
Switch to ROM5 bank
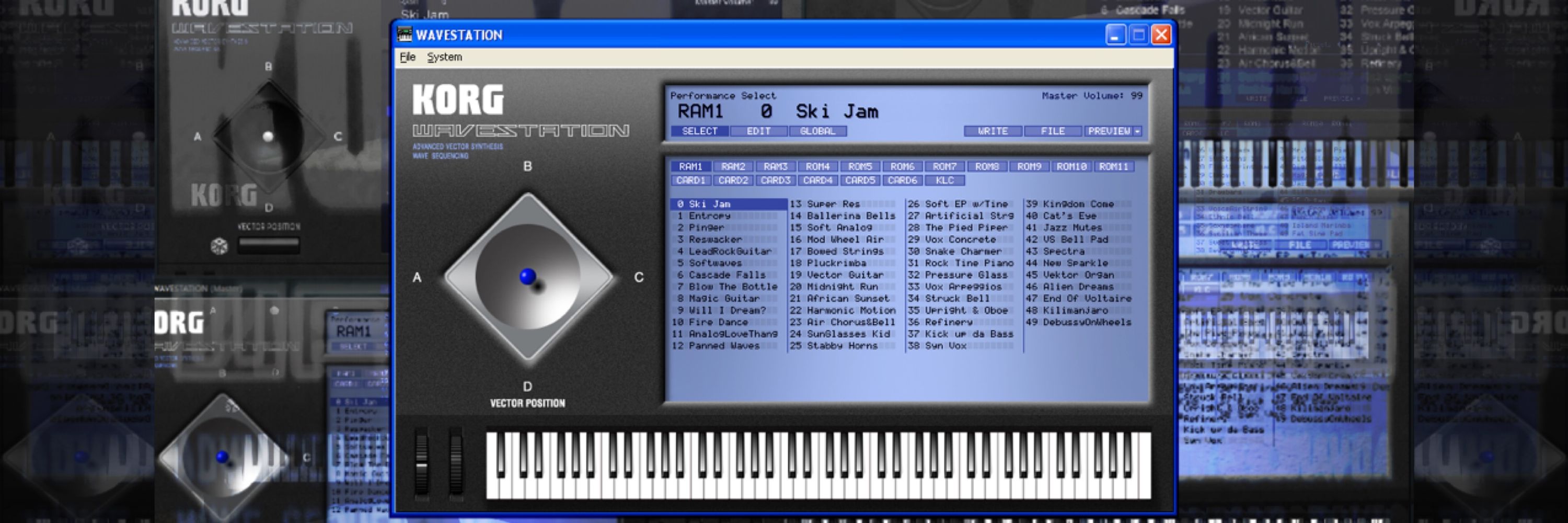coord(860,166)
